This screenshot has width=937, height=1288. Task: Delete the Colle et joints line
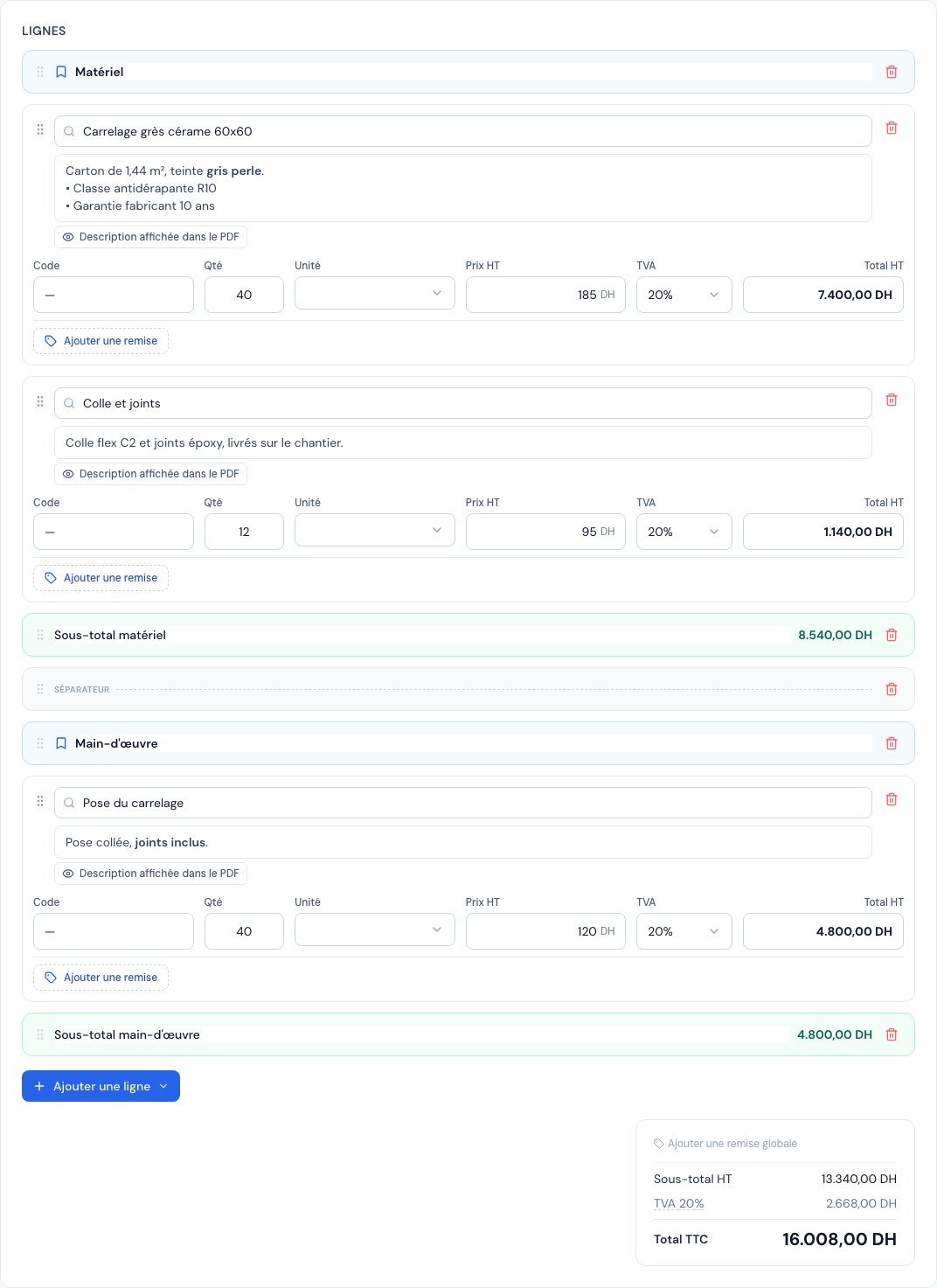click(x=892, y=400)
